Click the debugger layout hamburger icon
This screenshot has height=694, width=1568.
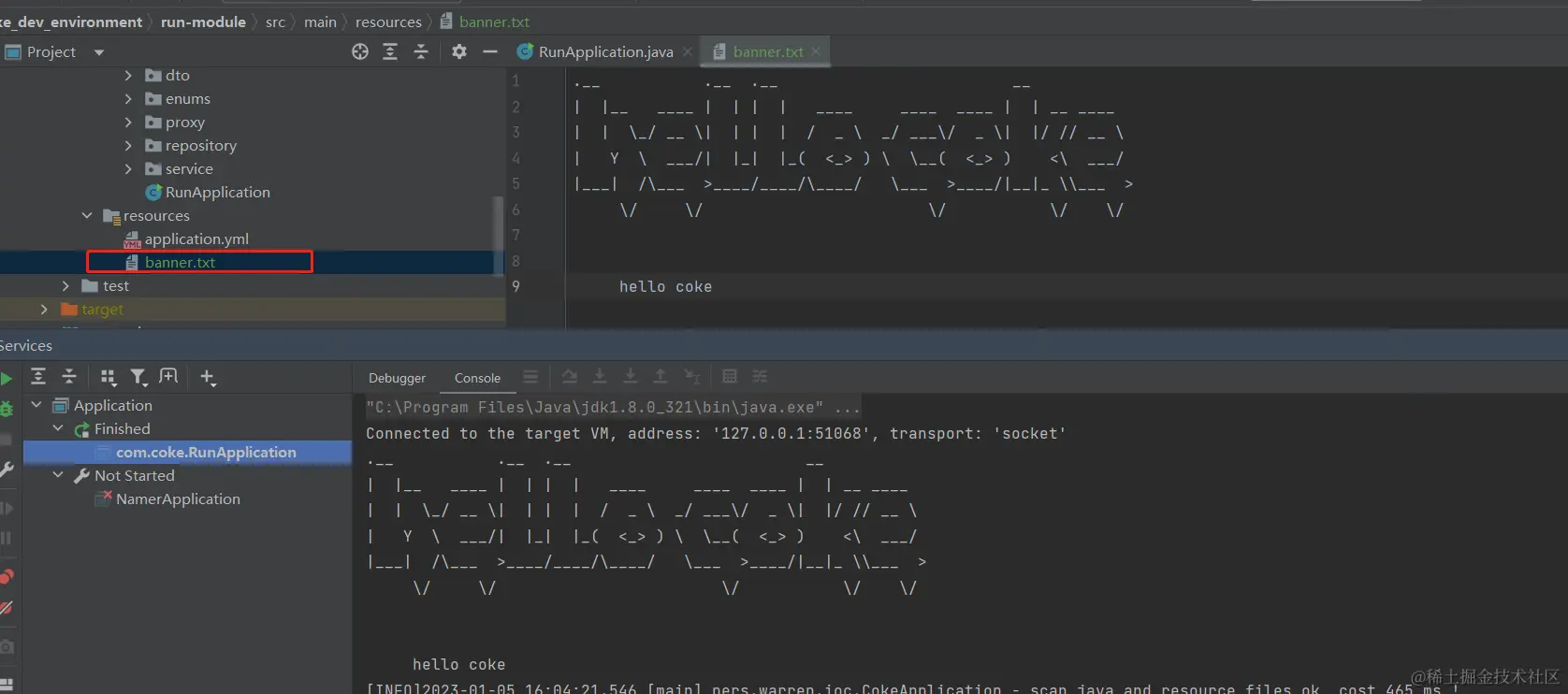530,376
